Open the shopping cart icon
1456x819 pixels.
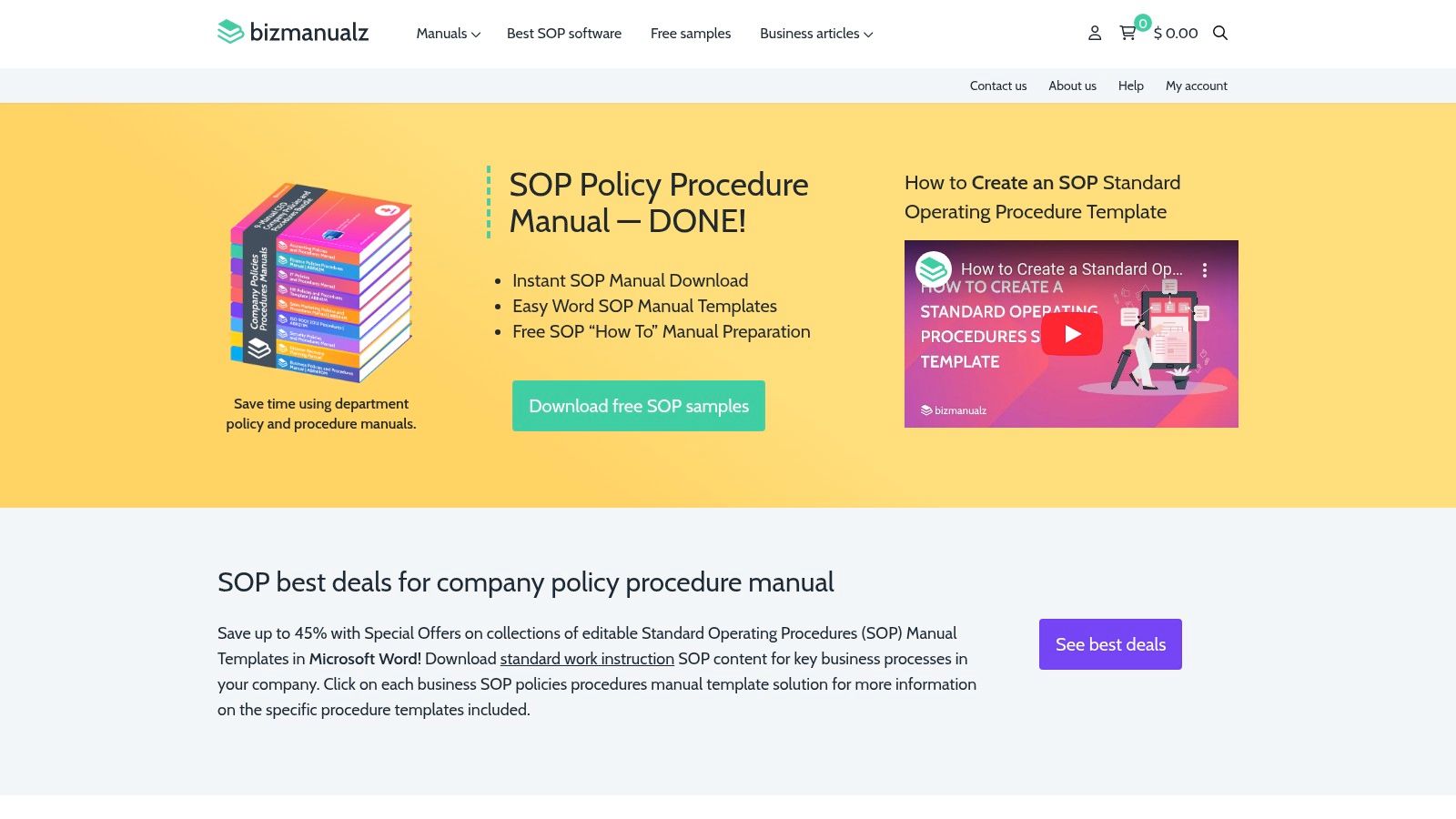[1127, 34]
